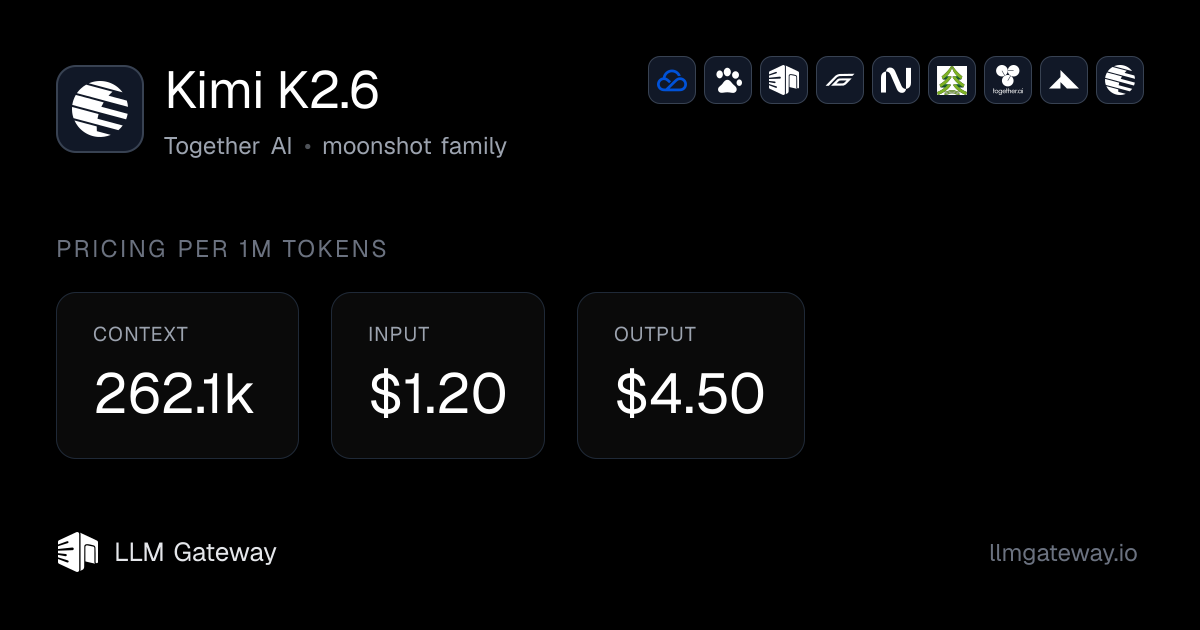Screen dimensions: 1200x630
Task: Select the white triangular tent-shaped provider icon
Action: [x=1064, y=80]
